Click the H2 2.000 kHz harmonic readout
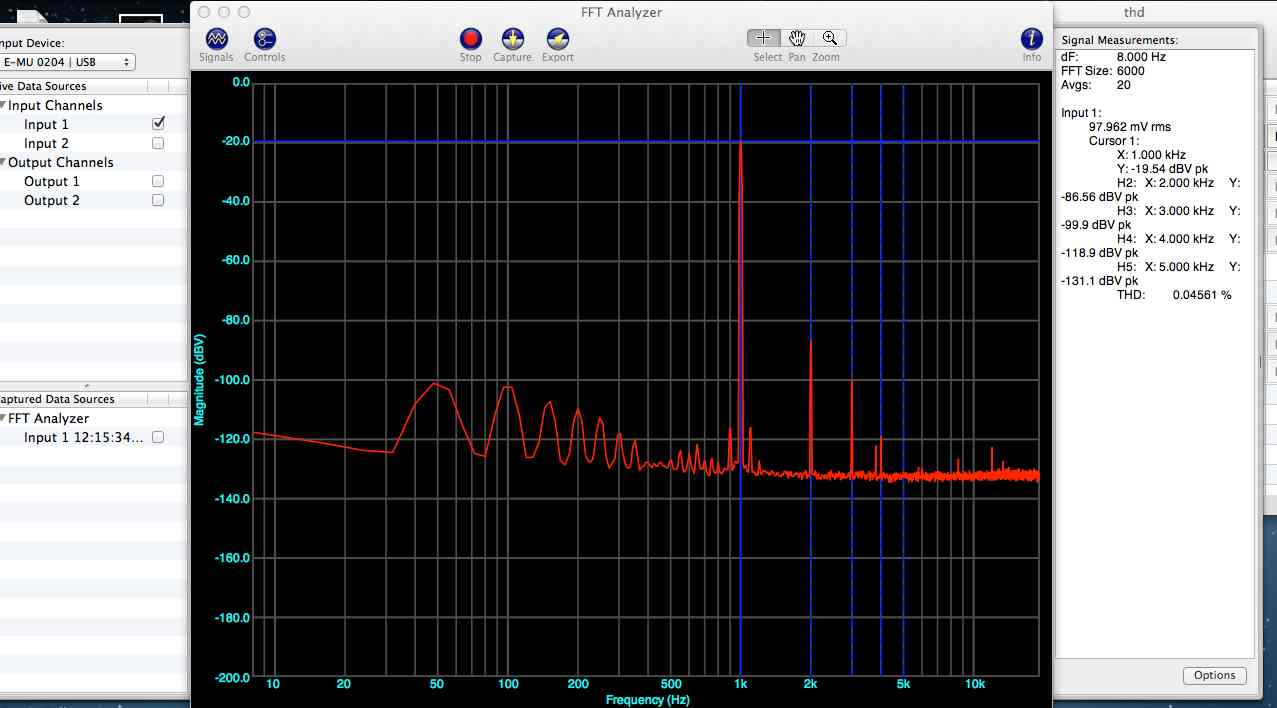Image resolution: width=1277 pixels, height=708 pixels. pos(1165,183)
